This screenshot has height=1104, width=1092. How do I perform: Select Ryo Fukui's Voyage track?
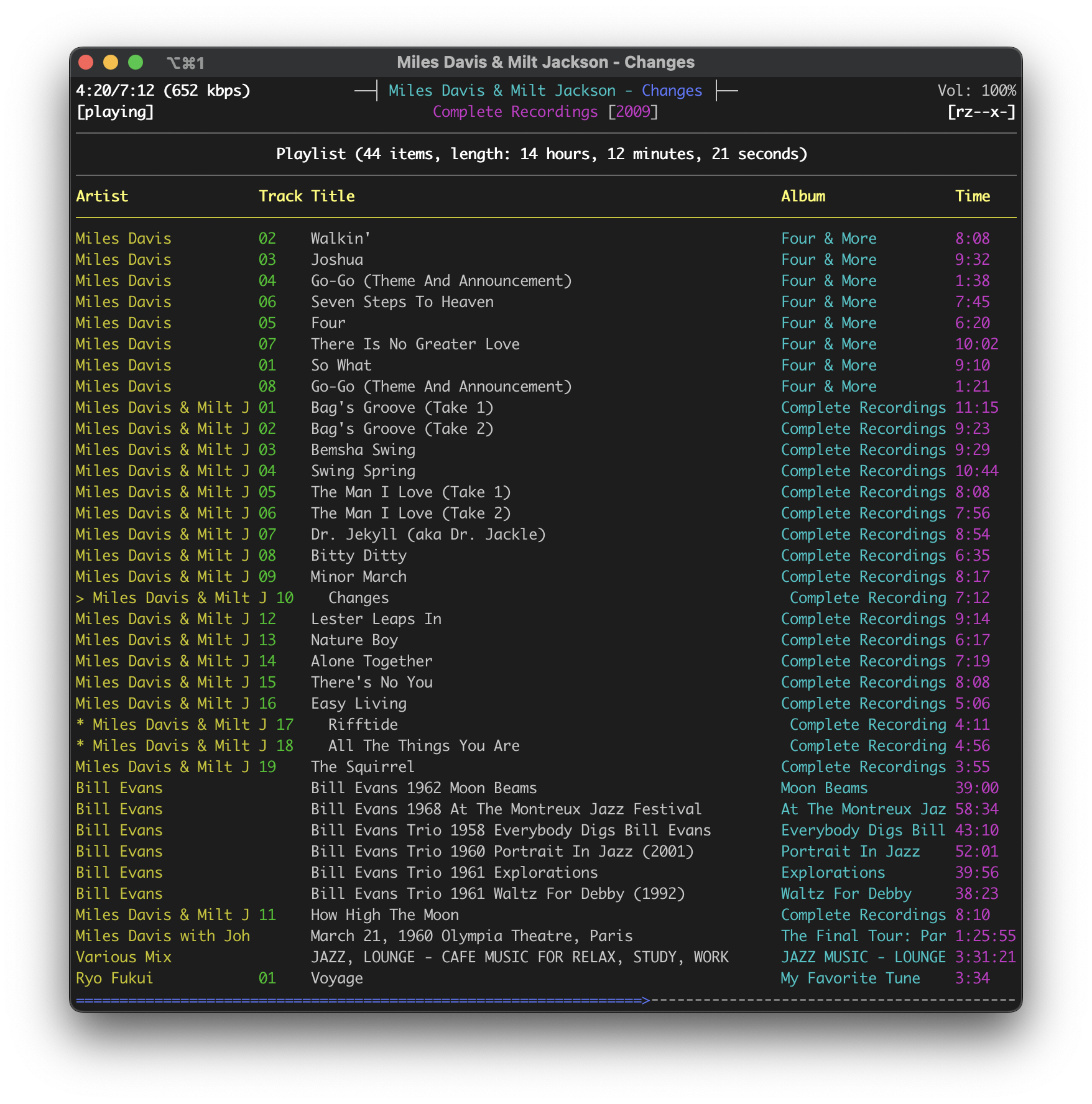click(x=546, y=978)
